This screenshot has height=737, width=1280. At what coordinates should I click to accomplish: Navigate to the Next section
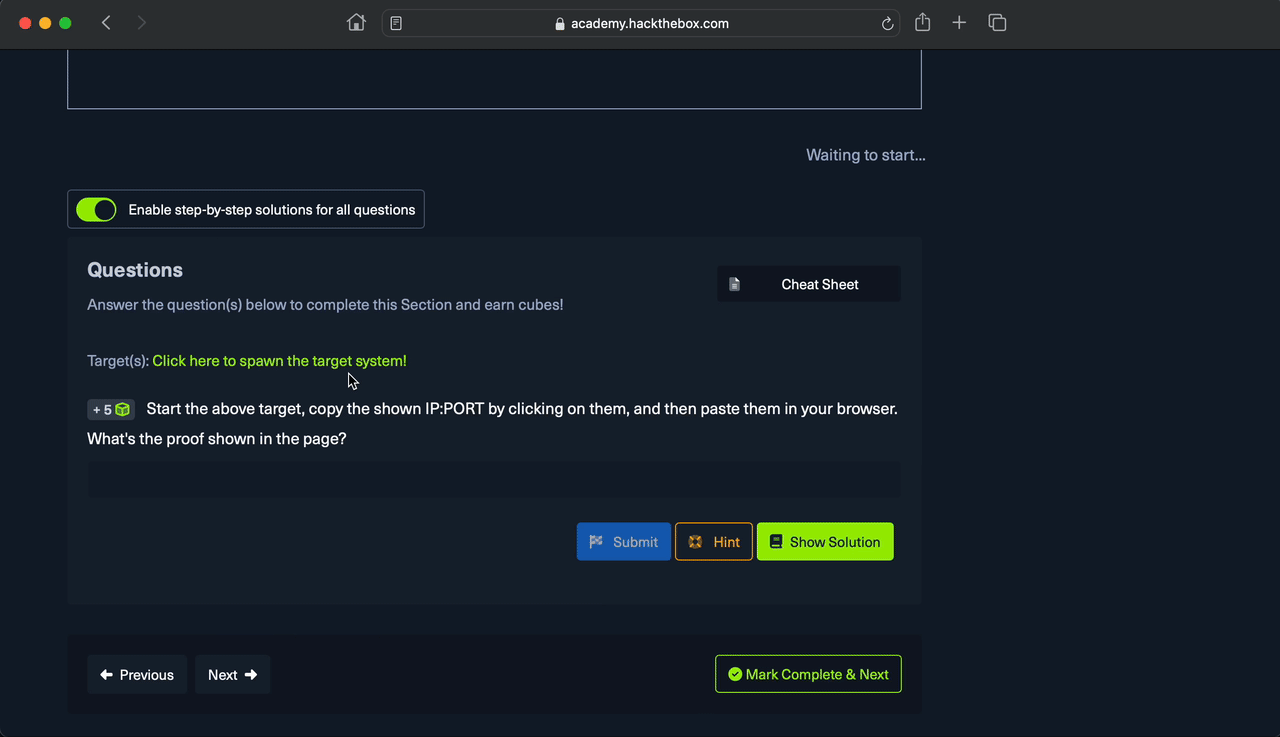tap(232, 675)
